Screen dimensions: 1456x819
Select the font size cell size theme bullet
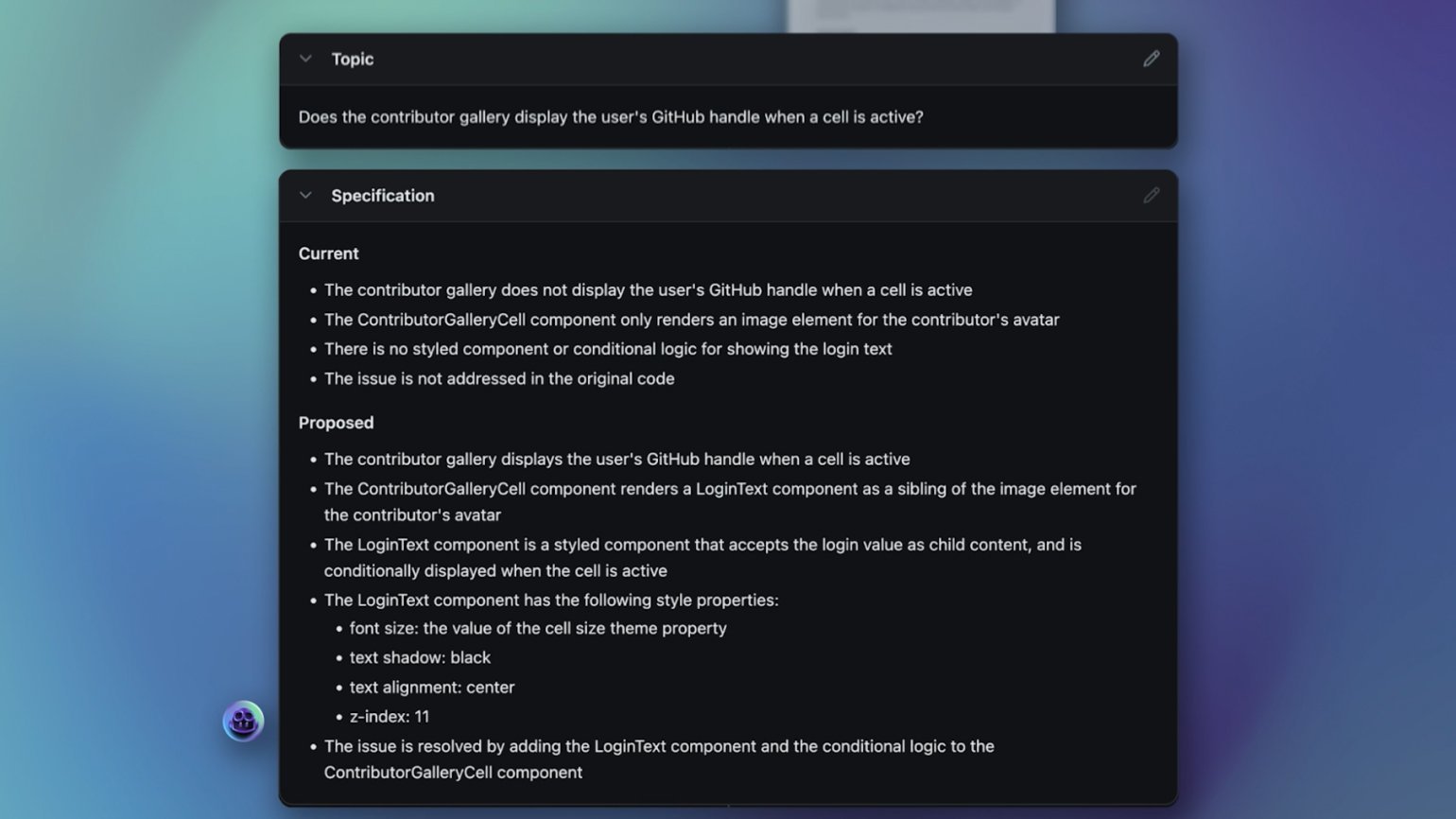point(538,629)
